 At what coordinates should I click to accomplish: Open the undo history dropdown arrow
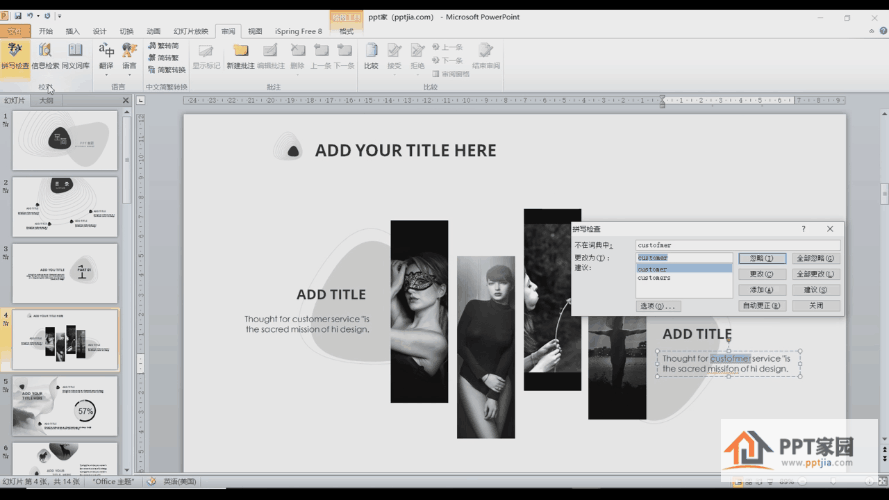coord(37,16)
